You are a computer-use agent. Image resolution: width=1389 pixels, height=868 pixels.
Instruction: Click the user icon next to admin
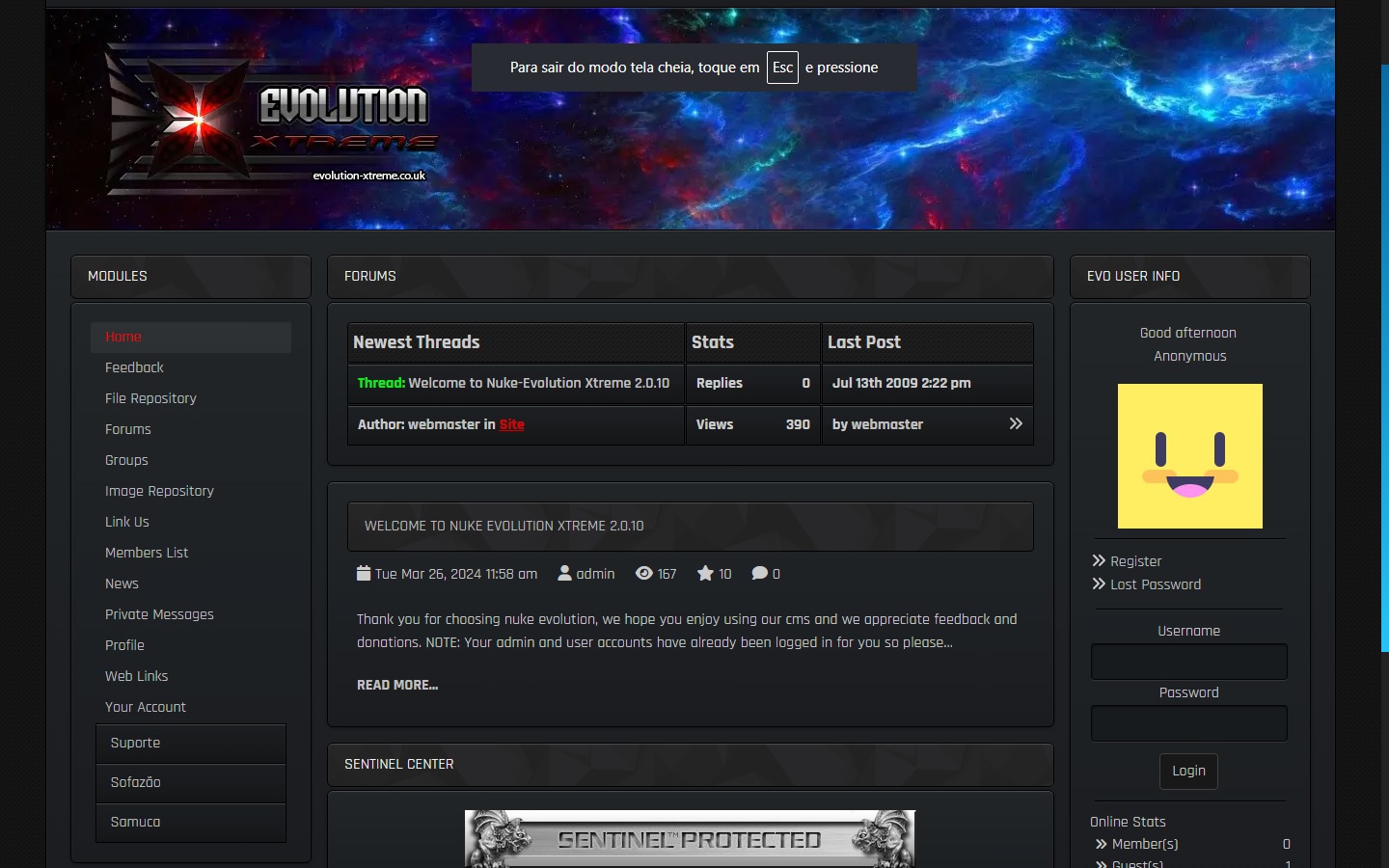(564, 573)
